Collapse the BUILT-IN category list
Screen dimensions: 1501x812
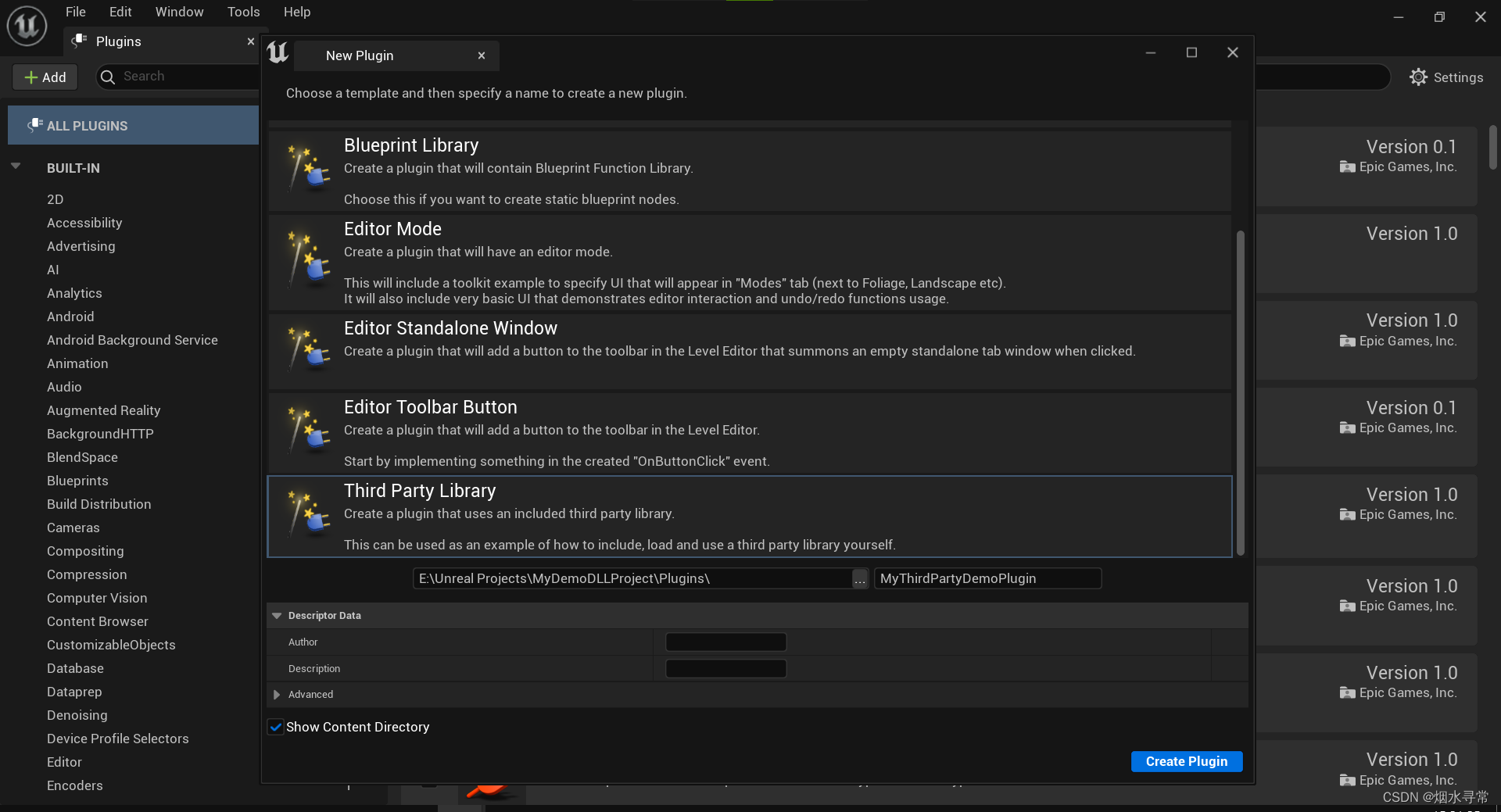[16, 166]
